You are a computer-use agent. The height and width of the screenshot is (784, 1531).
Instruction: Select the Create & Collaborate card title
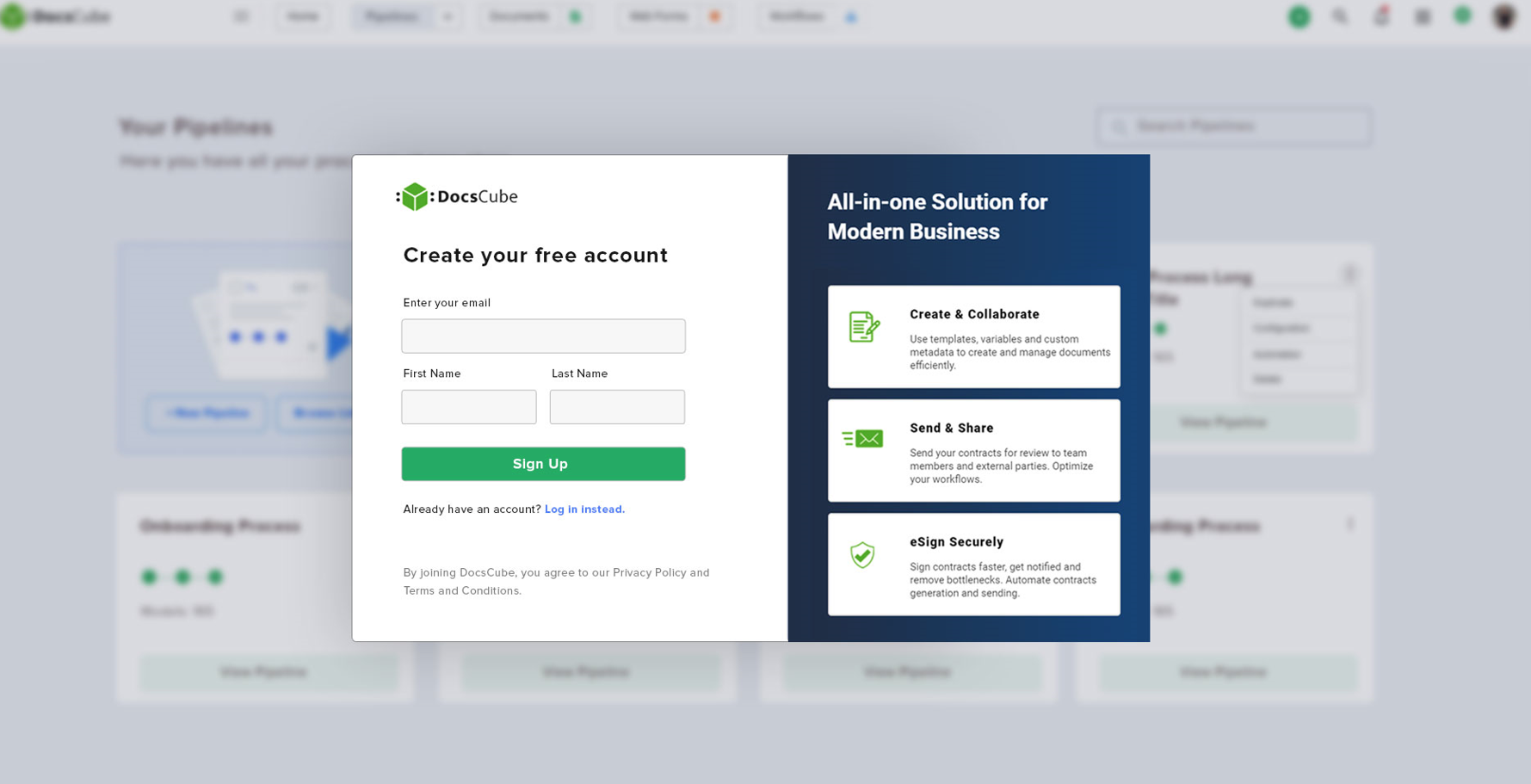(x=974, y=314)
